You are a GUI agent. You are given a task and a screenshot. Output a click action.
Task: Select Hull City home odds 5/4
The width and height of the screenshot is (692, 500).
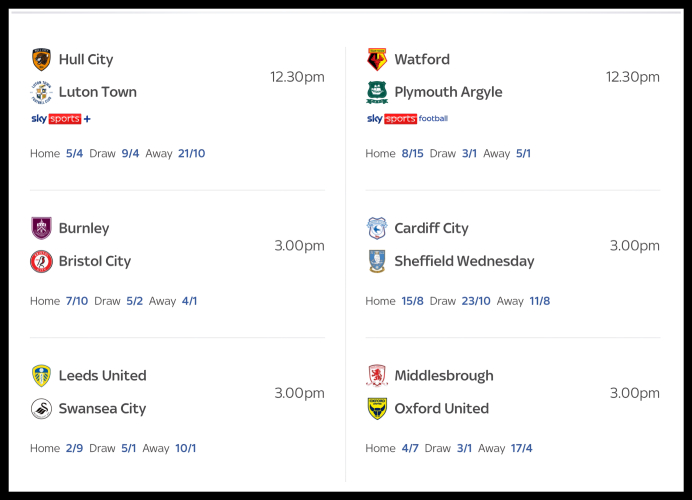75,154
